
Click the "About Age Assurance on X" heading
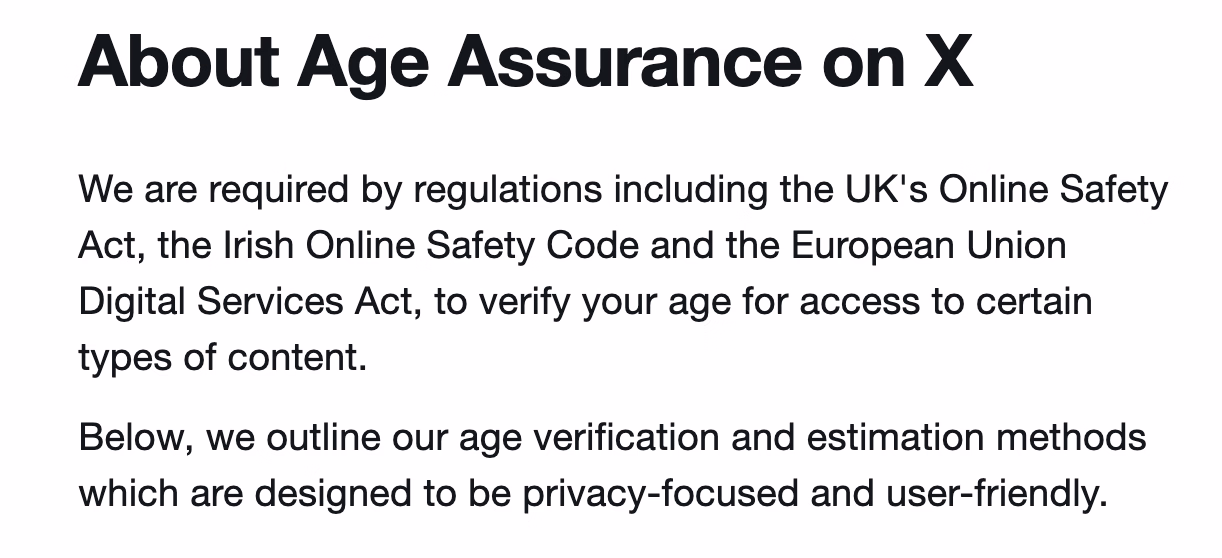click(525, 59)
